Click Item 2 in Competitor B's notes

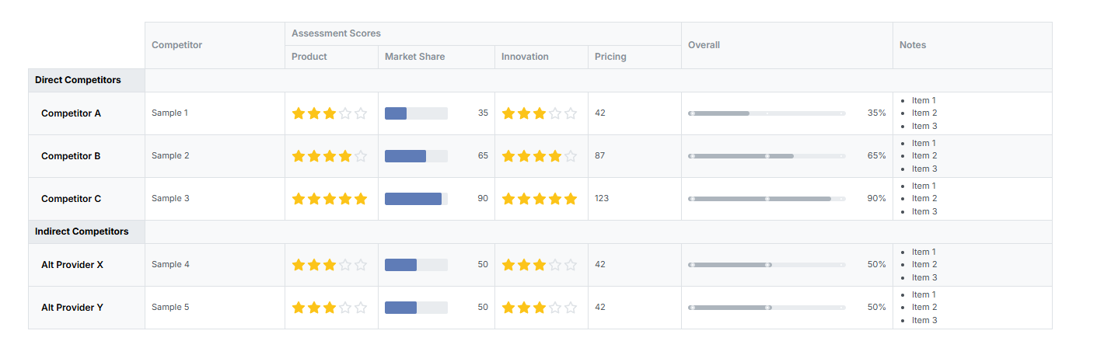coord(924,156)
